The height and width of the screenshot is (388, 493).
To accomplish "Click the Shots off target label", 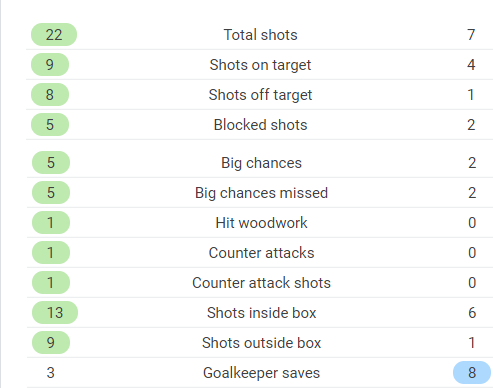I will [260, 95].
